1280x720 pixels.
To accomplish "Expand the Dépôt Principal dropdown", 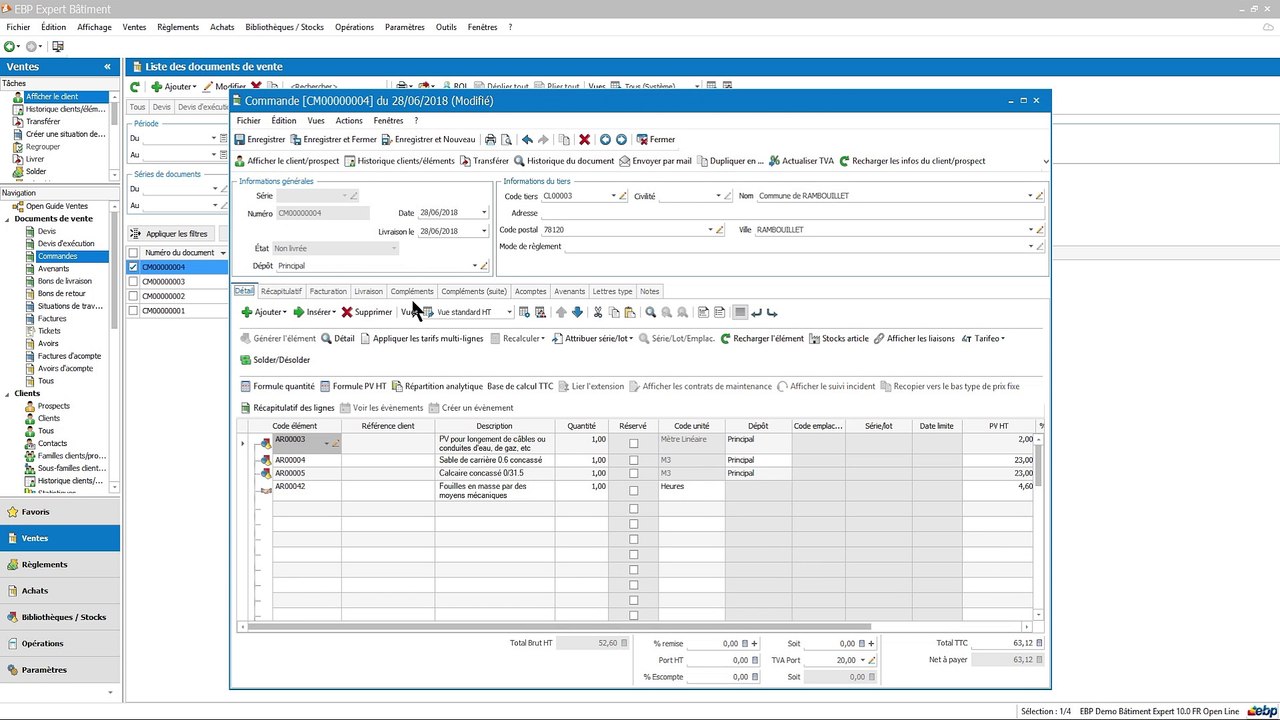I will coord(474,266).
